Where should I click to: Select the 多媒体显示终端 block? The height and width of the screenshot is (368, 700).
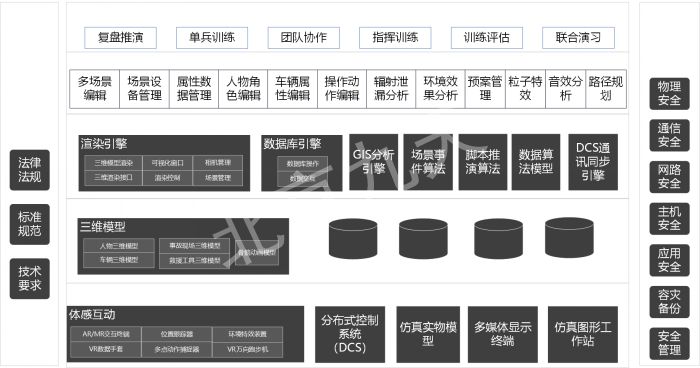point(503,334)
